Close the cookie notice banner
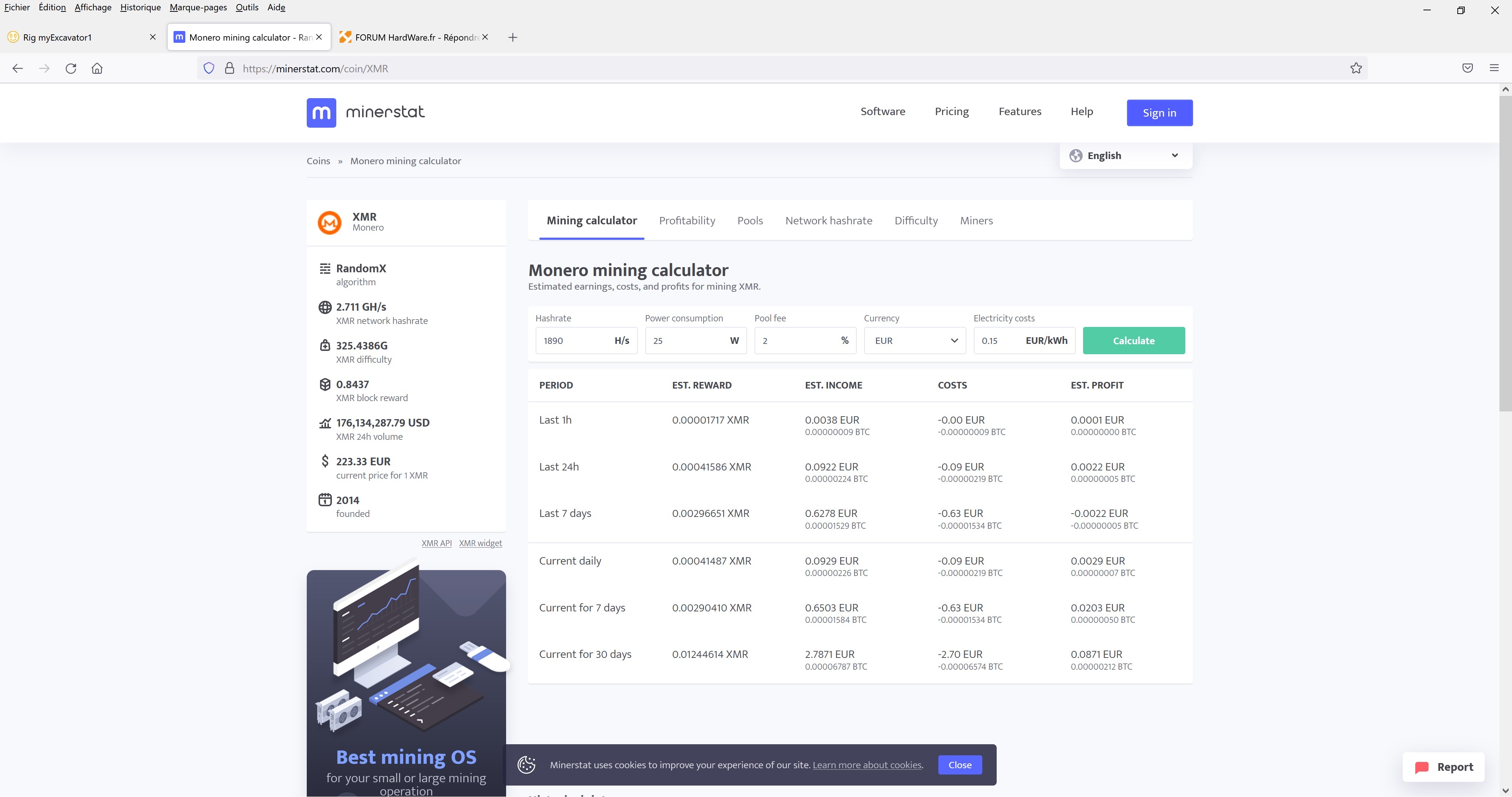 pos(960,765)
